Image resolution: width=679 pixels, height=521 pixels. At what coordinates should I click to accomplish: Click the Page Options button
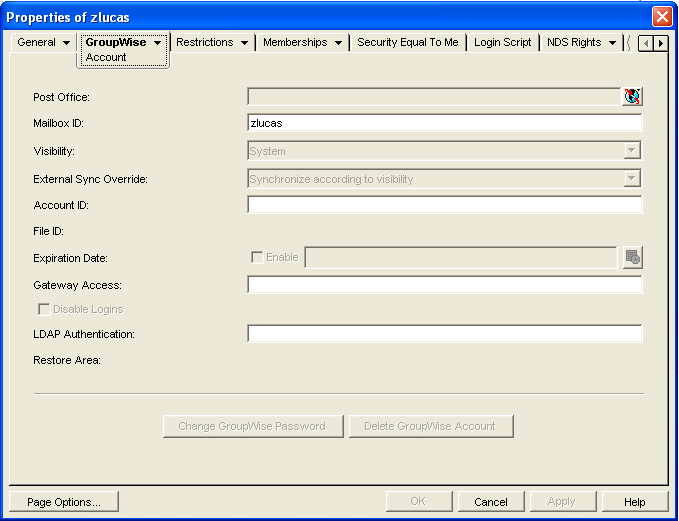(64, 502)
